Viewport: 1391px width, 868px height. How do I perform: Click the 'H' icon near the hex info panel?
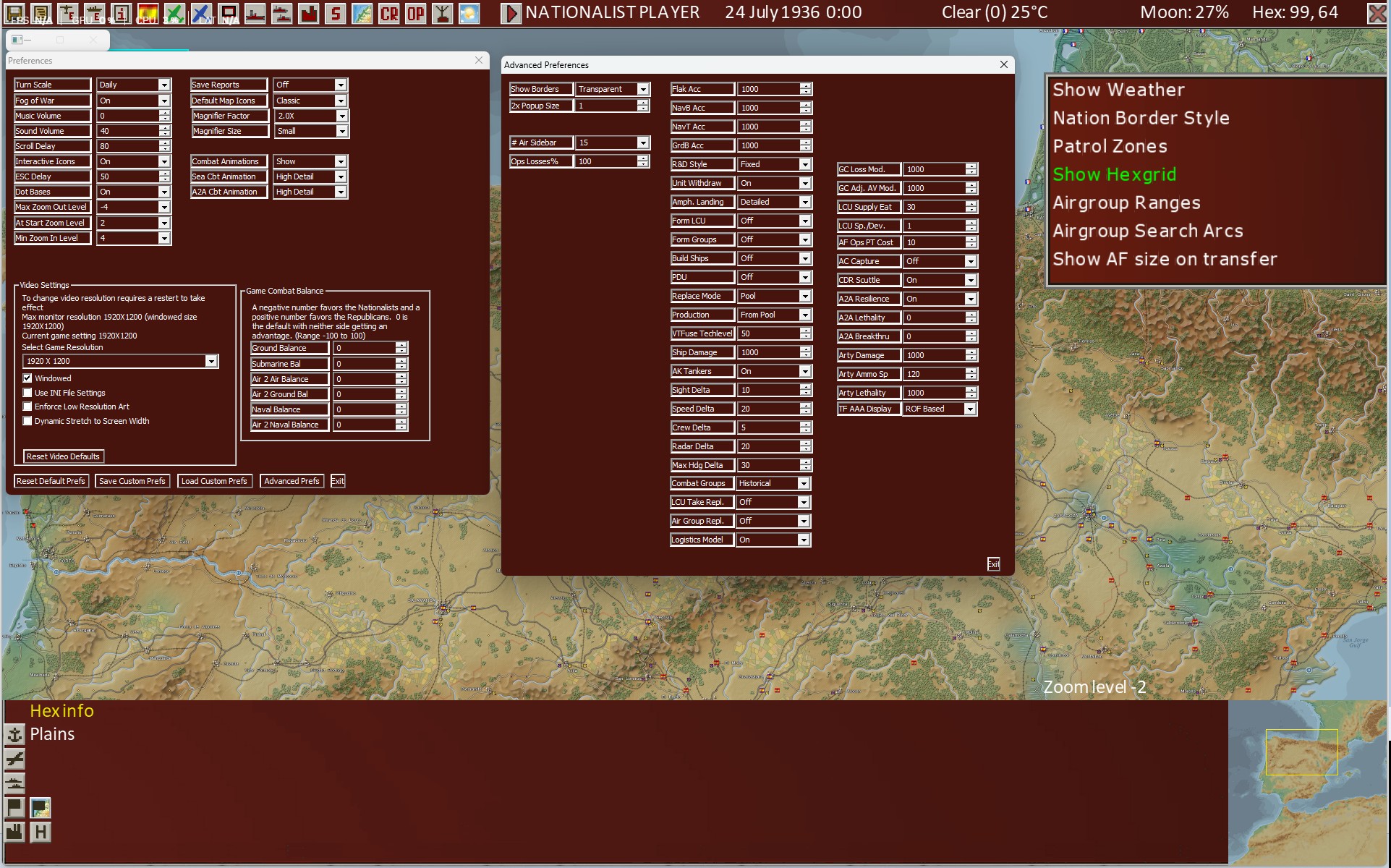tap(41, 832)
